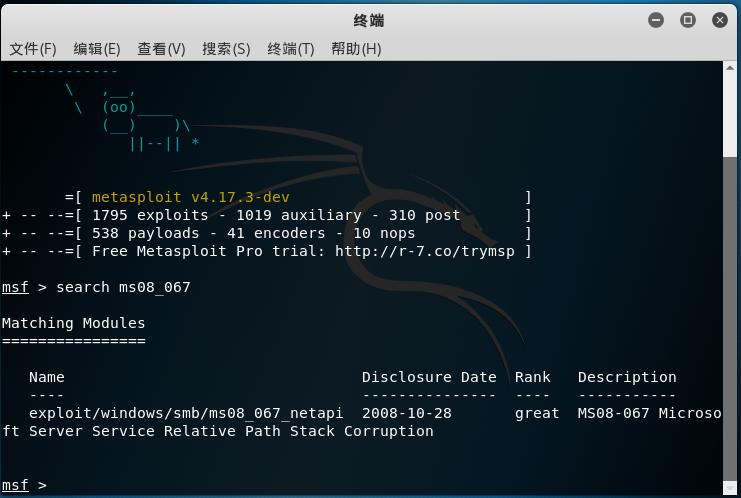Click the vertical scrollbar thumb
The height and width of the screenshot is (498, 741).
click(730, 318)
